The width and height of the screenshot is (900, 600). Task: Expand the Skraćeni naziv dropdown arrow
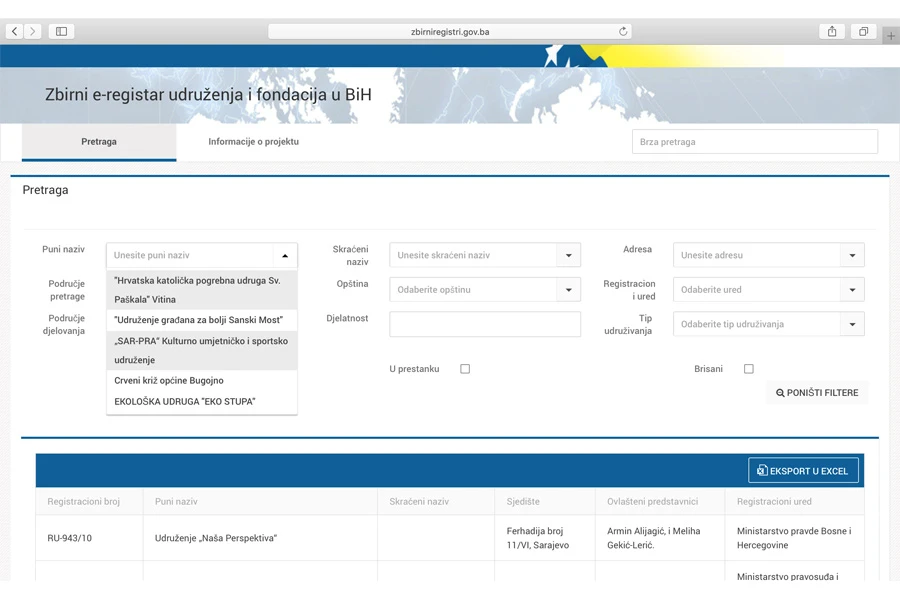568,256
